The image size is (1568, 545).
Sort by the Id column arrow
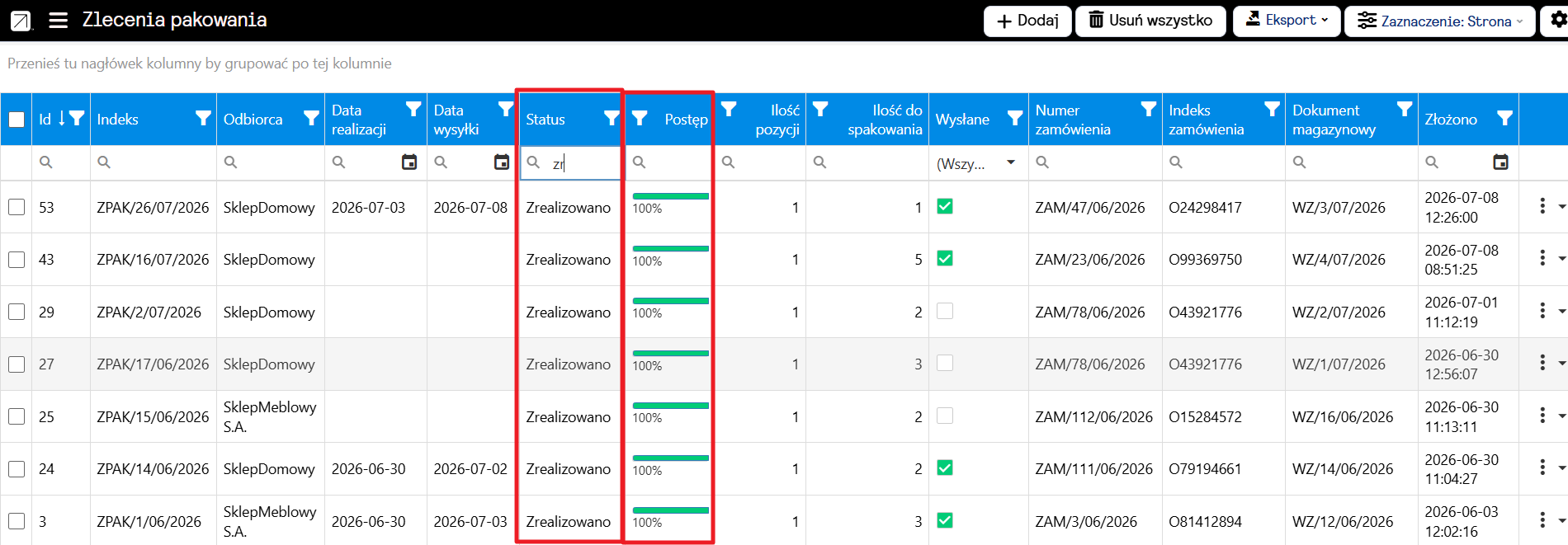(x=62, y=119)
